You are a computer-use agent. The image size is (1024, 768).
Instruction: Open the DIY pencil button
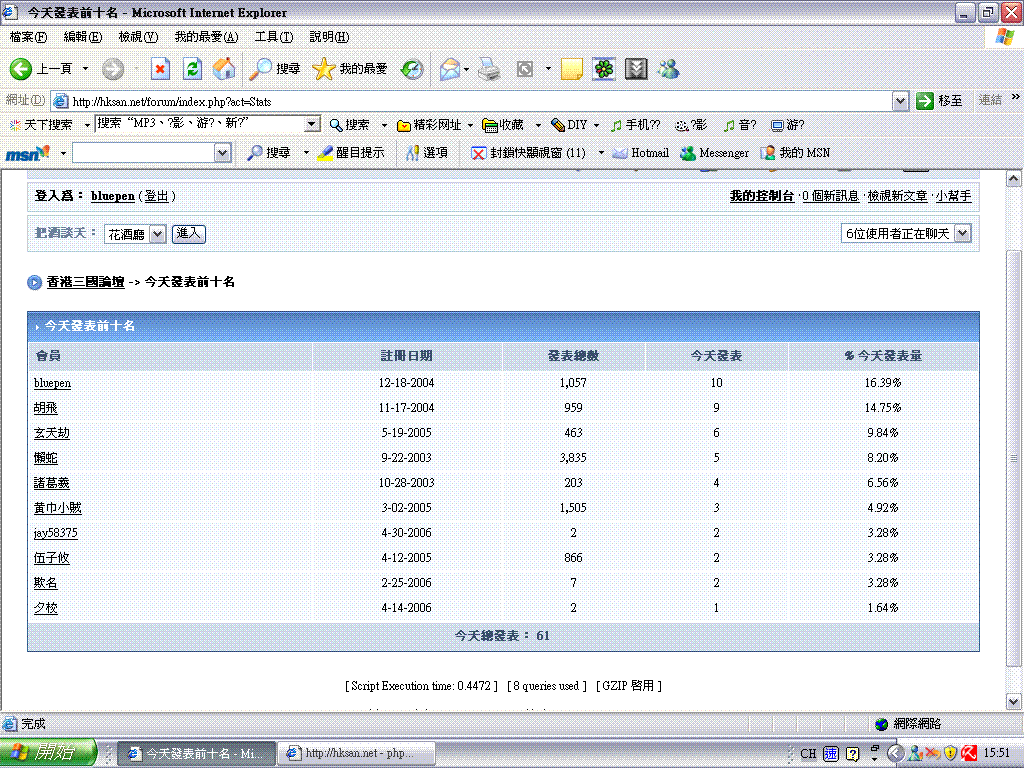click(x=569, y=125)
